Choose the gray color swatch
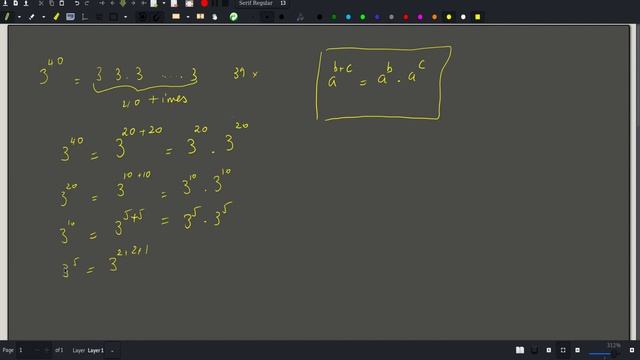Screen dimensions: 640x360 391,17
